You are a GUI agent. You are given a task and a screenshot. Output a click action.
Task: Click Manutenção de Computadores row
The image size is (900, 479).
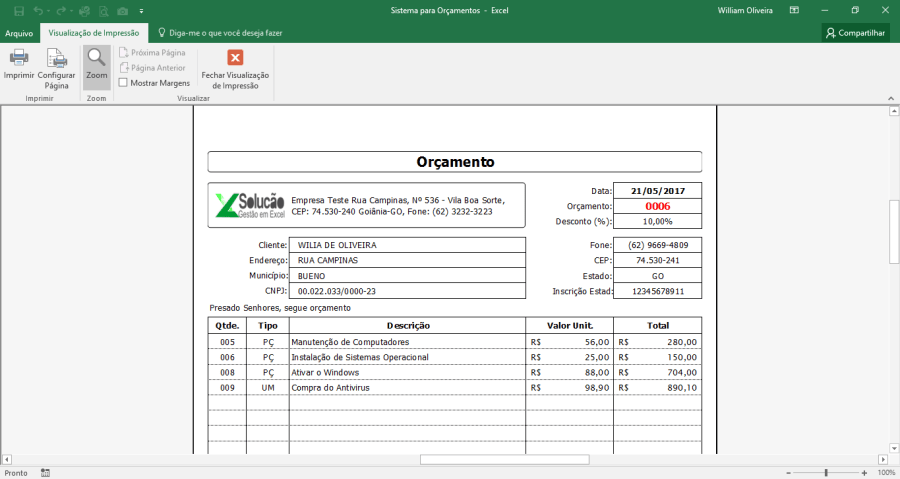click(455, 342)
